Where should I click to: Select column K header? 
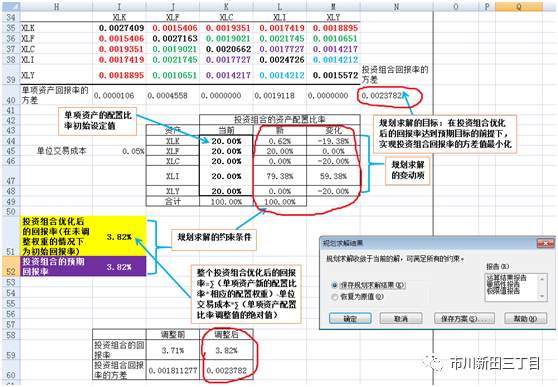[x=226, y=6]
